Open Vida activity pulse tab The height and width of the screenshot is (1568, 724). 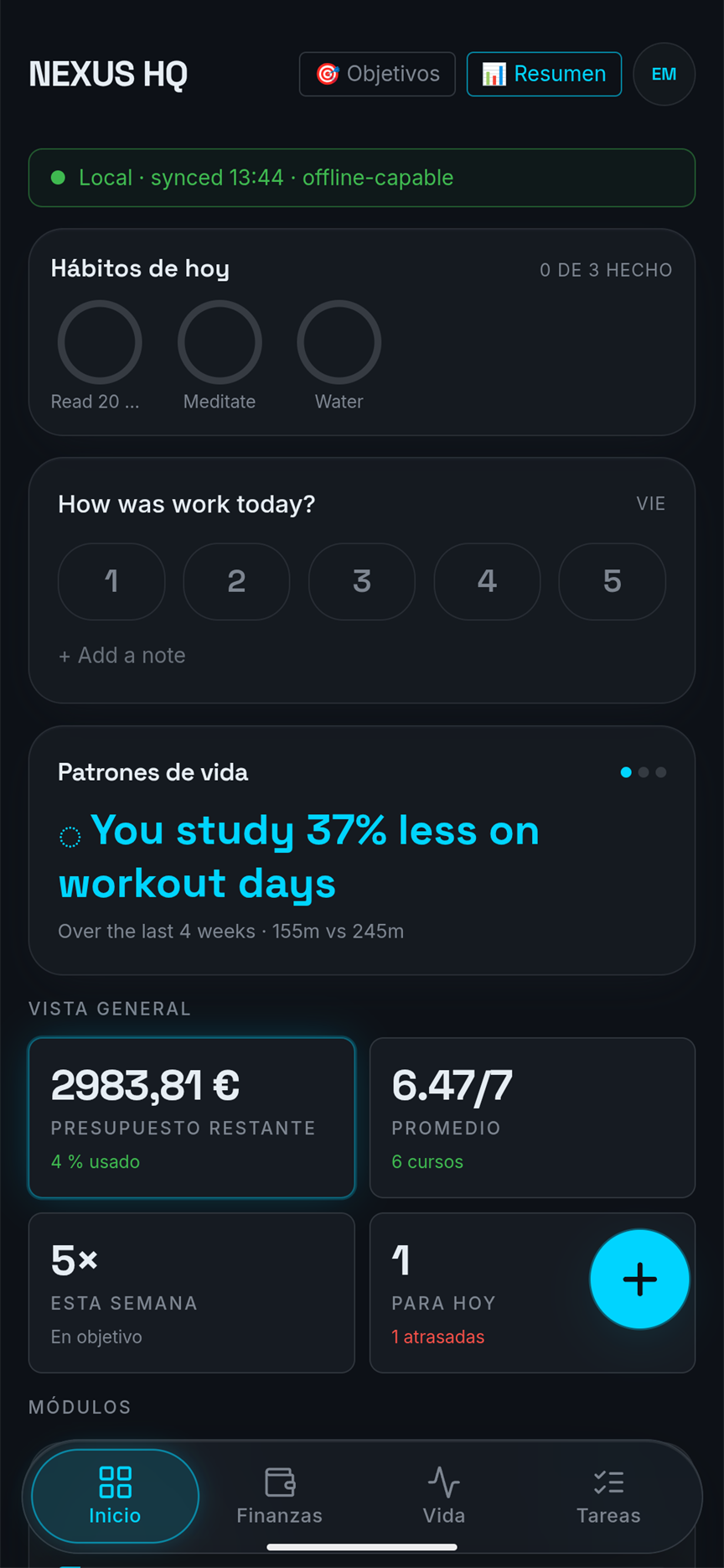pos(444,1496)
